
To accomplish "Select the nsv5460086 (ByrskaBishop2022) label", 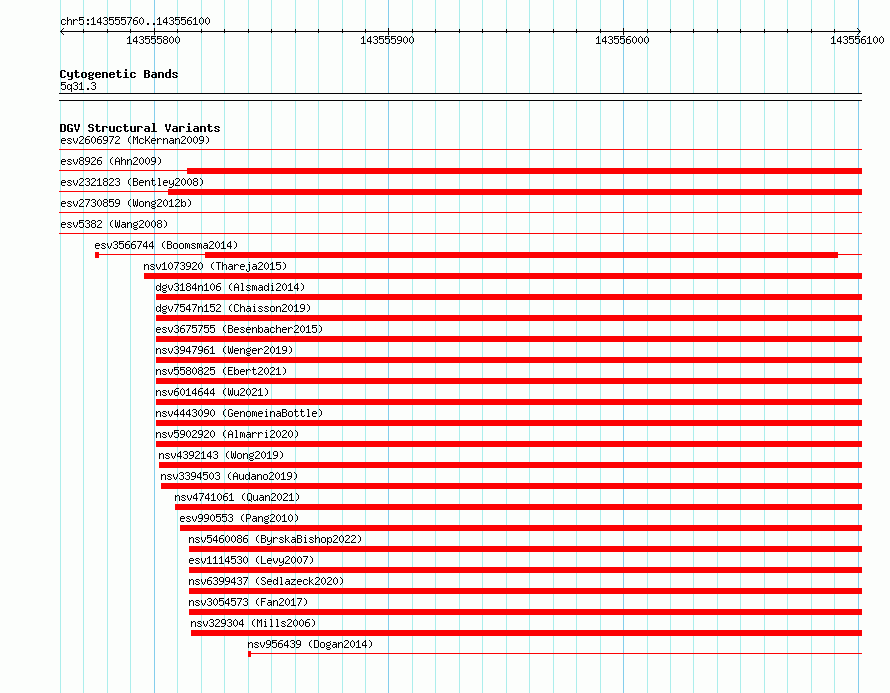I will 275,539.
